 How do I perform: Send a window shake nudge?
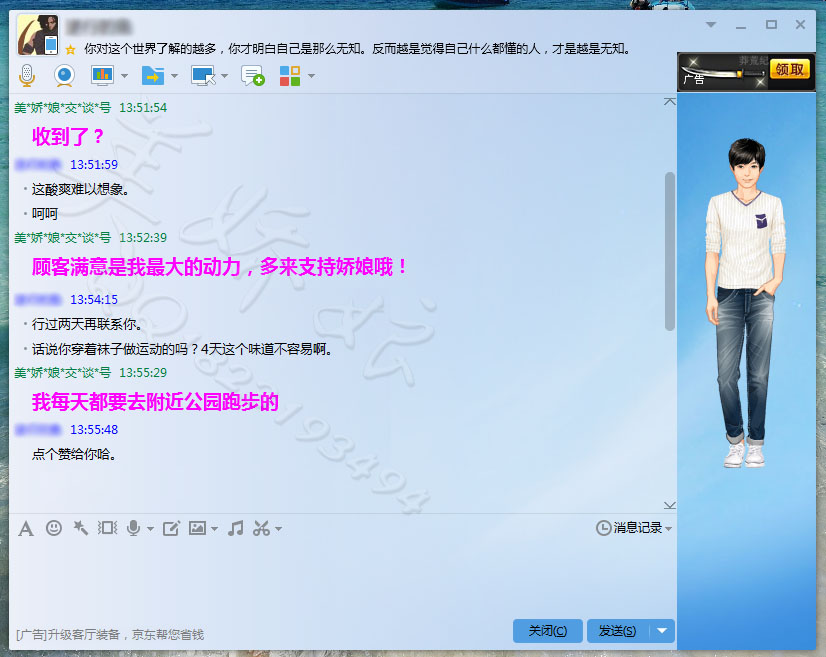point(107,528)
